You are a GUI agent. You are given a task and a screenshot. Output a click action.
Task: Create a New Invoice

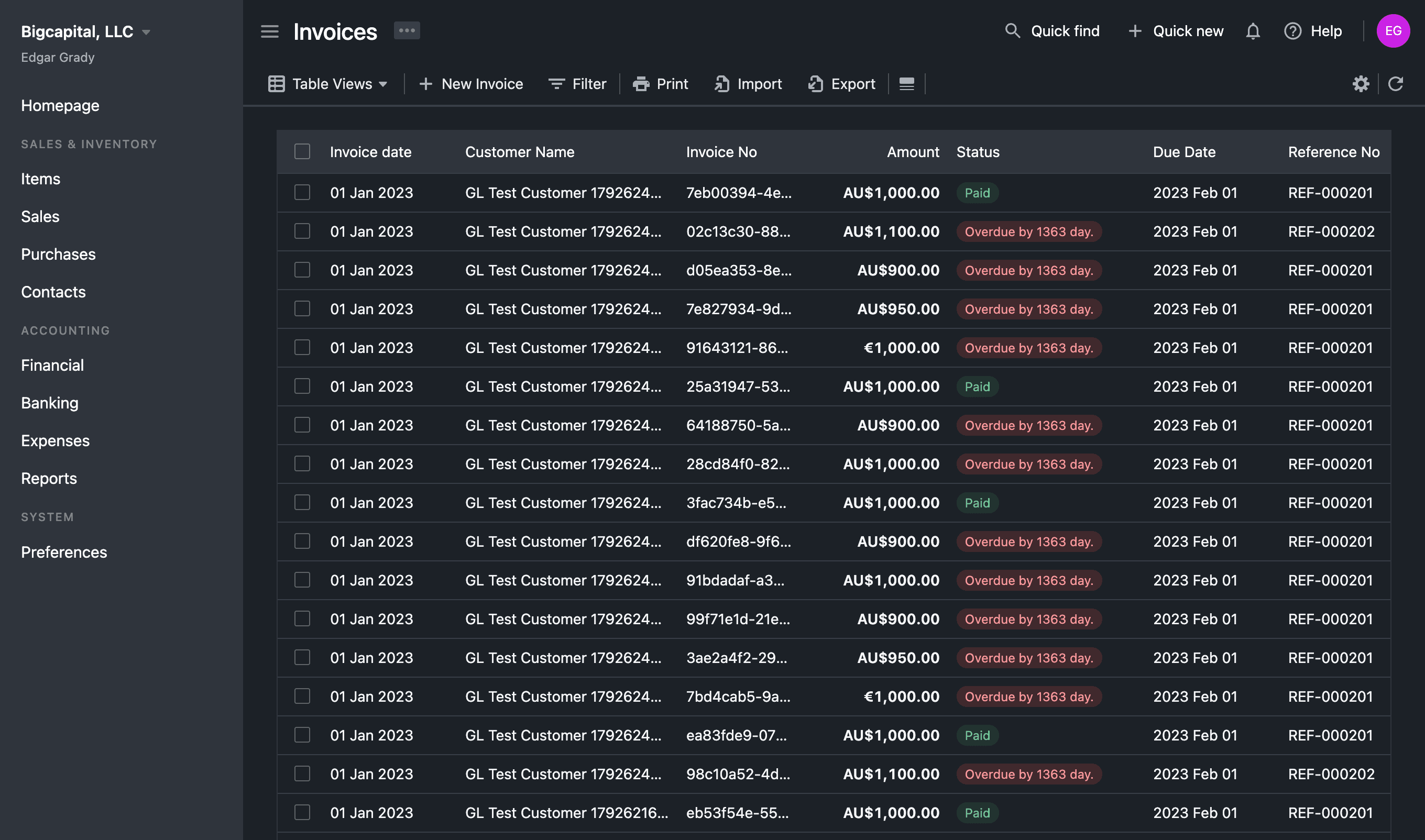(x=471, y=84)
